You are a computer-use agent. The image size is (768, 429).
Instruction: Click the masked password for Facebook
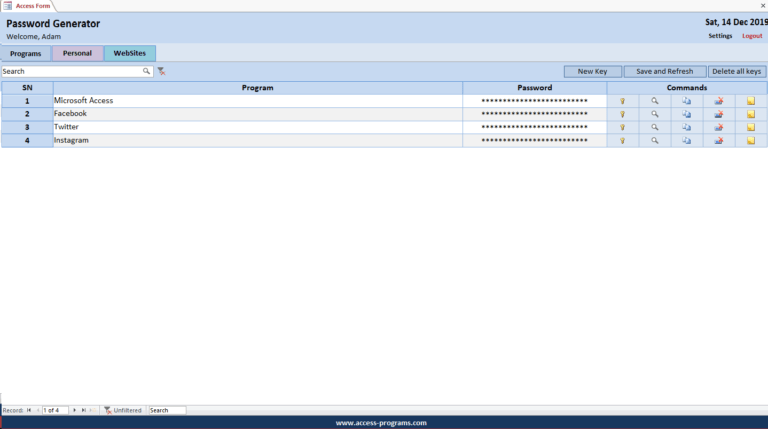(534, 114)
